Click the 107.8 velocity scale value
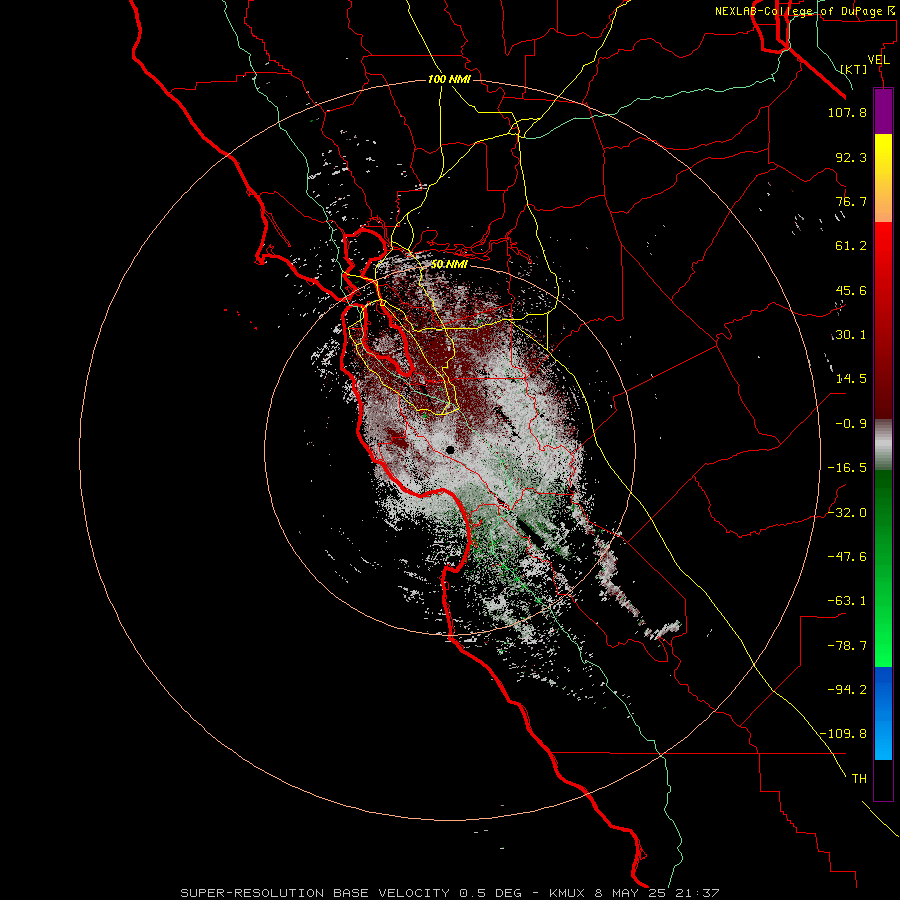Screen dimensions: 900x900 pos(847,112)
